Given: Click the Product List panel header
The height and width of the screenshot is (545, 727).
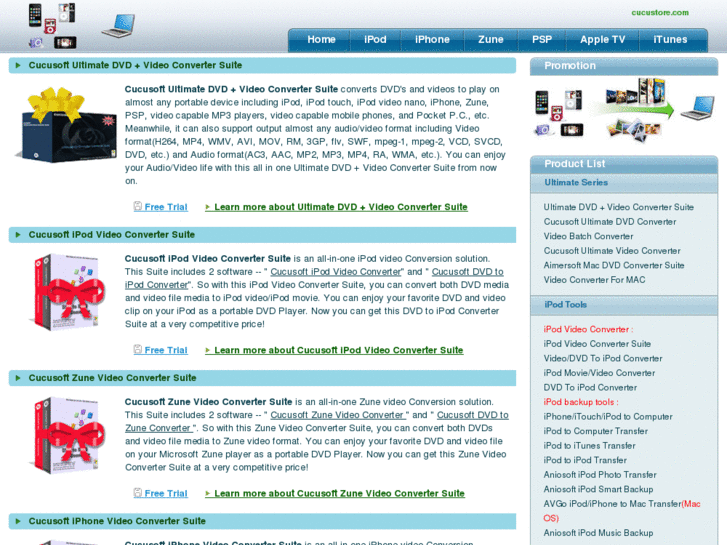Looking at the screenshot, I should pos(624,164).
